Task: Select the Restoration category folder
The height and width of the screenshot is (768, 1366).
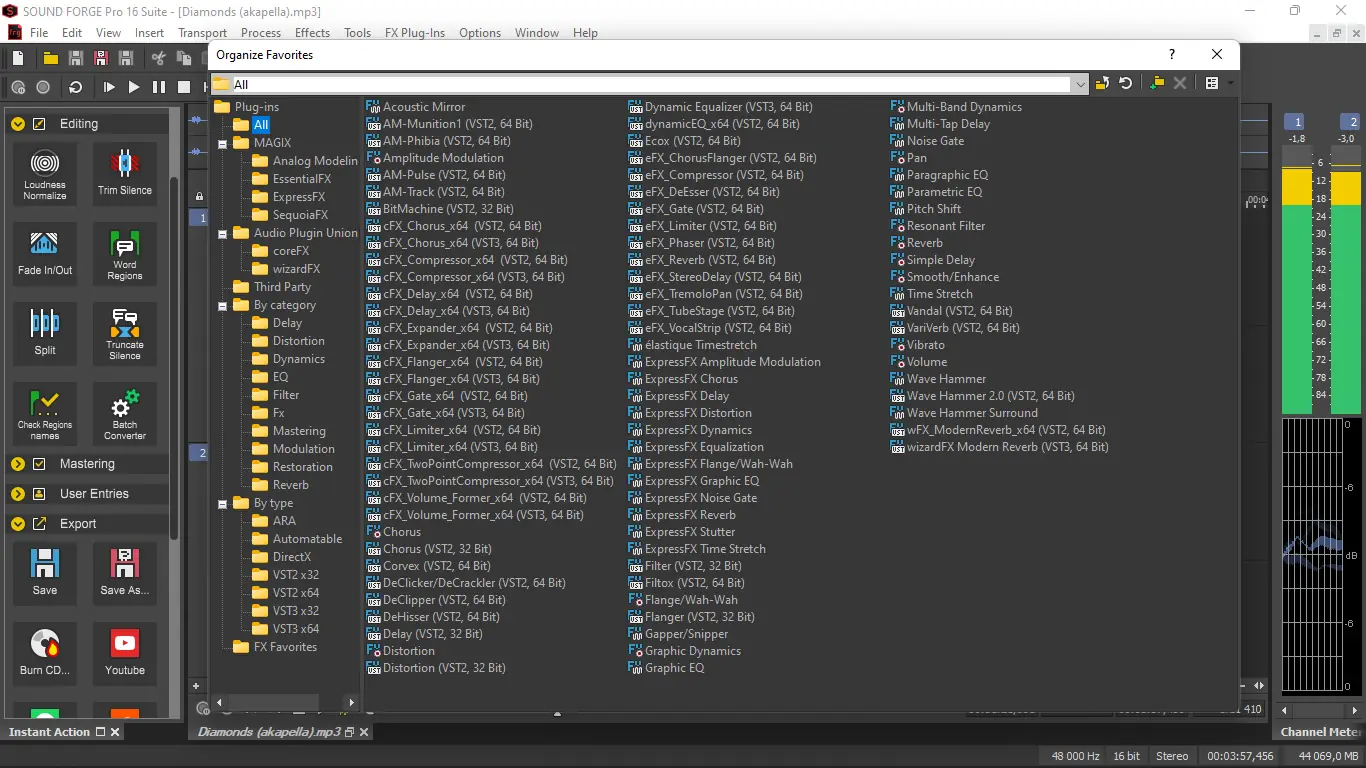Action: click(293, 467)
